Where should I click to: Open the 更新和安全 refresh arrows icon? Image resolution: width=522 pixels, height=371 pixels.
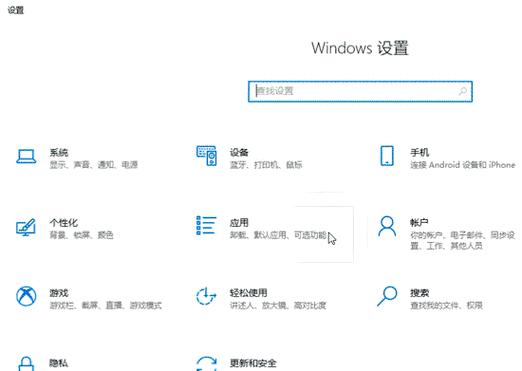pos(206,363)
